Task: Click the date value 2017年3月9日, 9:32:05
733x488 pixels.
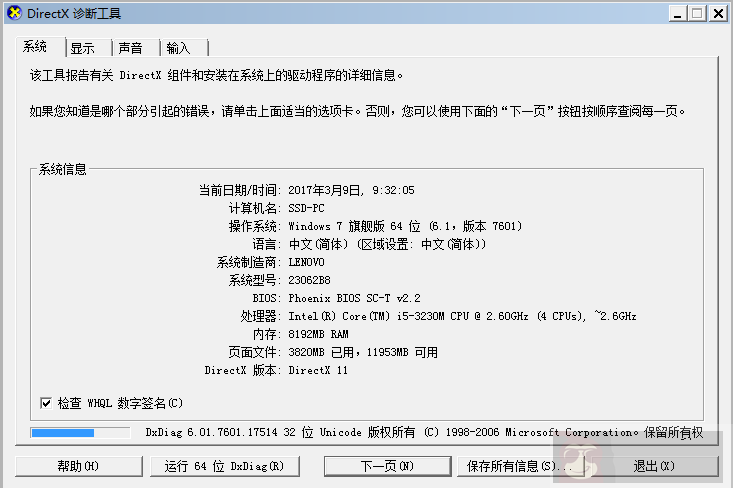Action: 351,190
